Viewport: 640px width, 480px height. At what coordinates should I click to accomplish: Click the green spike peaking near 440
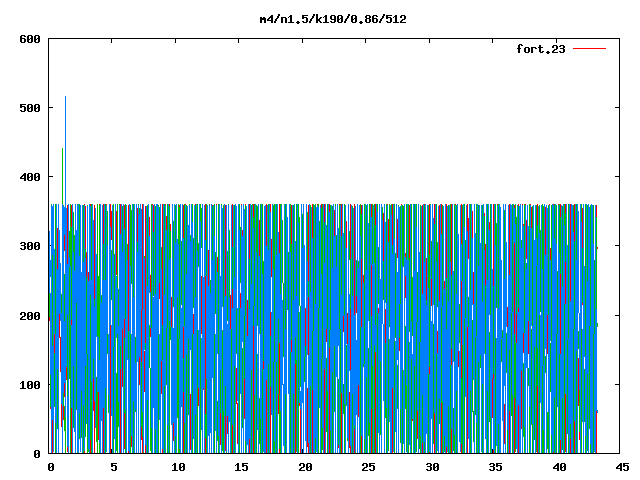62,176
